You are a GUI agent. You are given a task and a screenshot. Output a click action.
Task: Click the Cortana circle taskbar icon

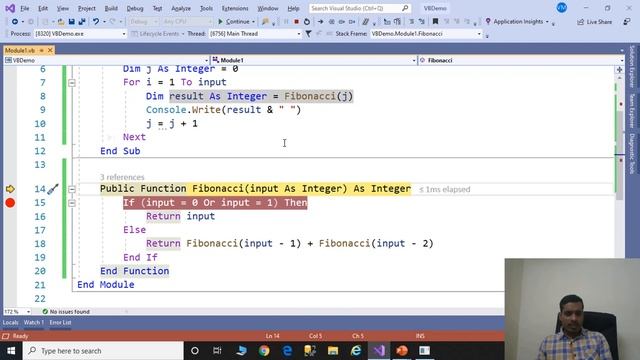click(x=195, y=351)
